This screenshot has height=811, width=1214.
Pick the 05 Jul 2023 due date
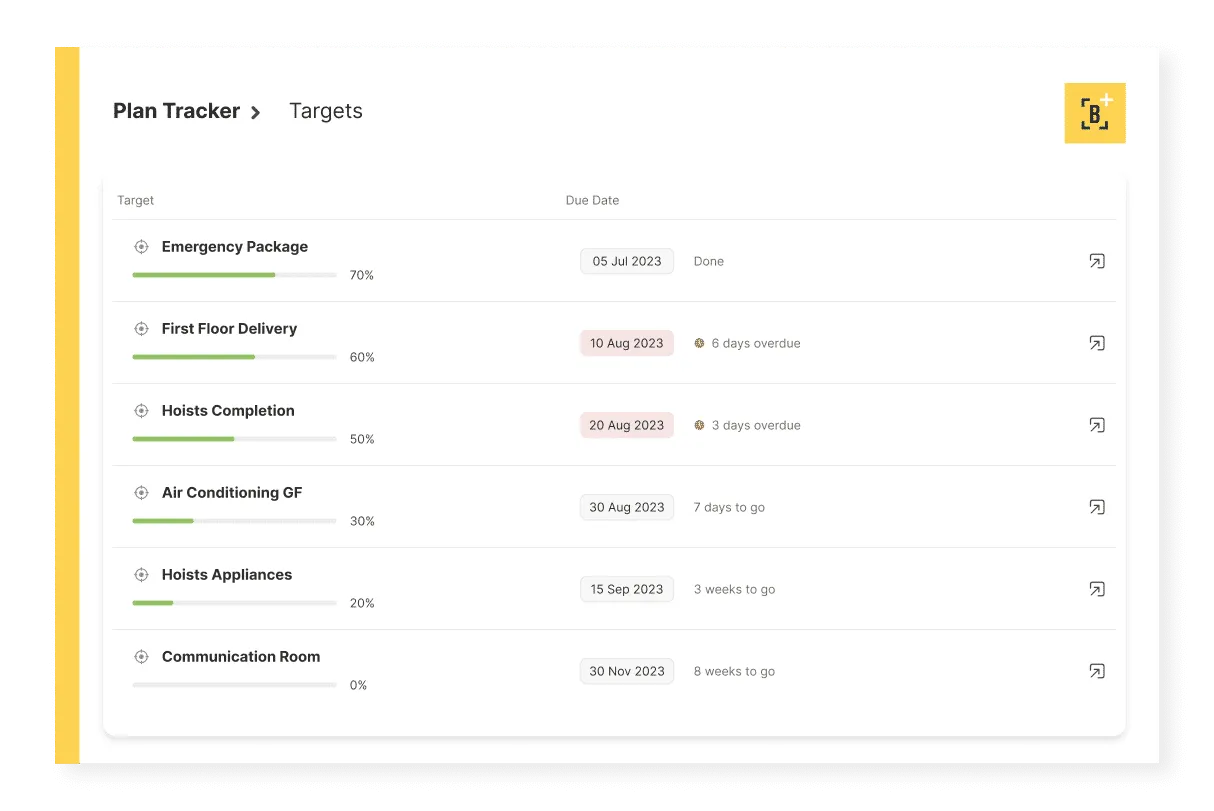coord(627,261)
